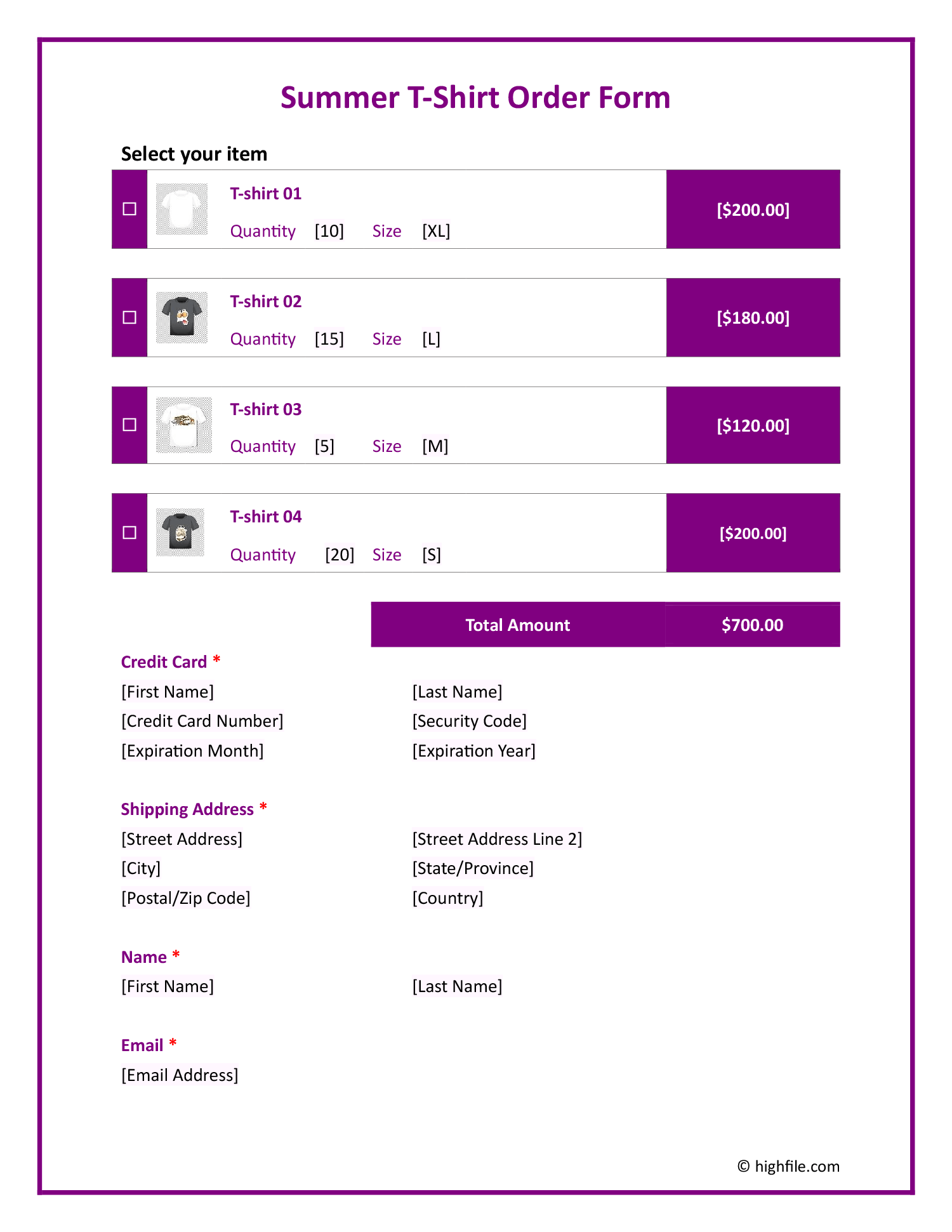Viewport: 952px width, 1232px height.
Task: Click the Credit Card Number field
Action: [202, 721]
